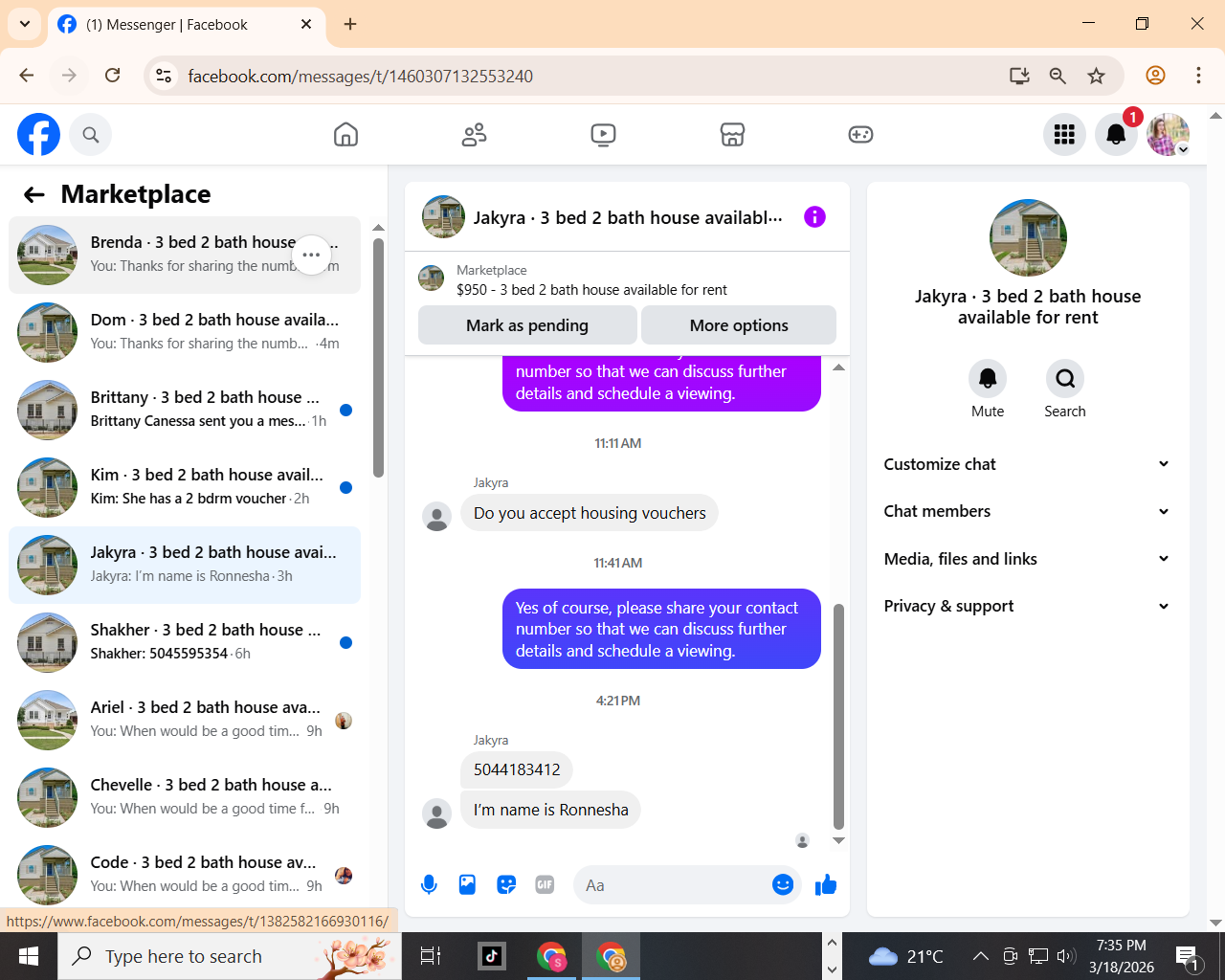Go to the Home feed icon

[x=345, y=135]
